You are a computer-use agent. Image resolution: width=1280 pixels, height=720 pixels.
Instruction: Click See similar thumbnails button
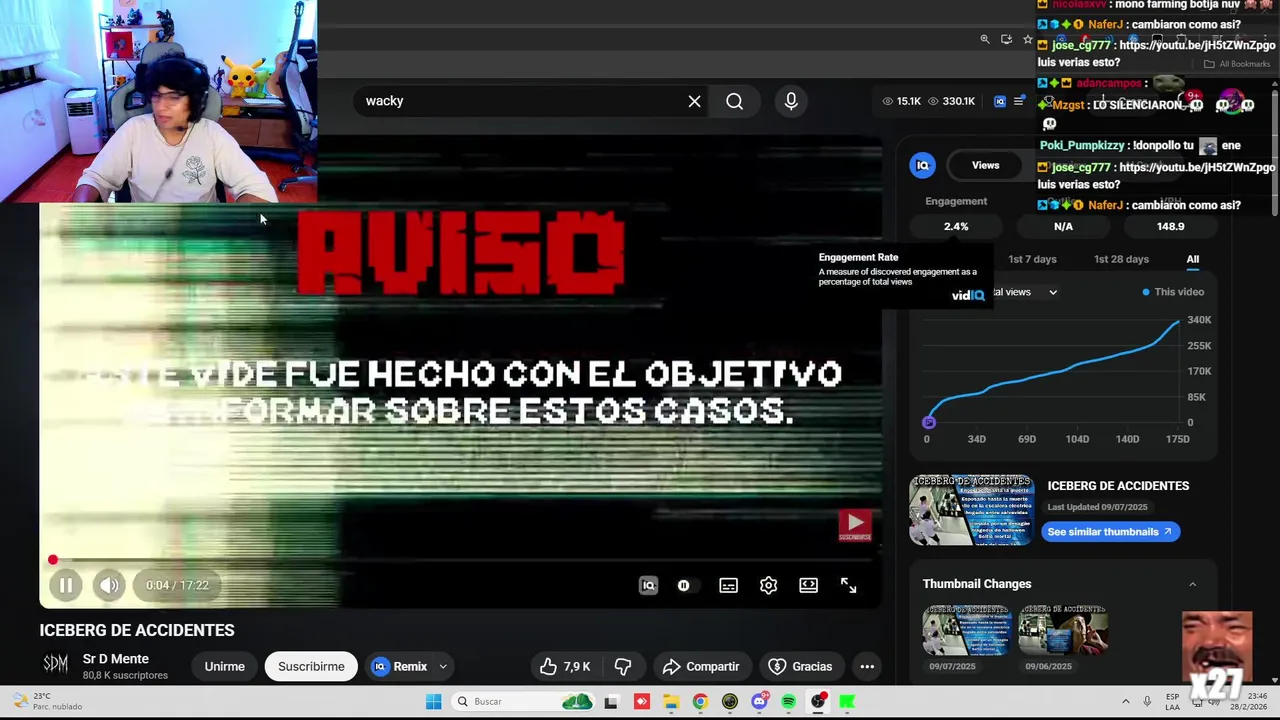coord(1110,532)
